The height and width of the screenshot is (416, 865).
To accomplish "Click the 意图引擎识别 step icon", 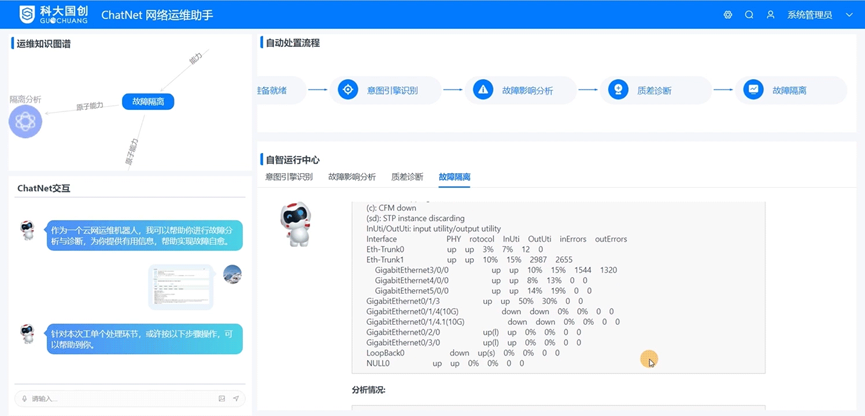I will 348,90.
